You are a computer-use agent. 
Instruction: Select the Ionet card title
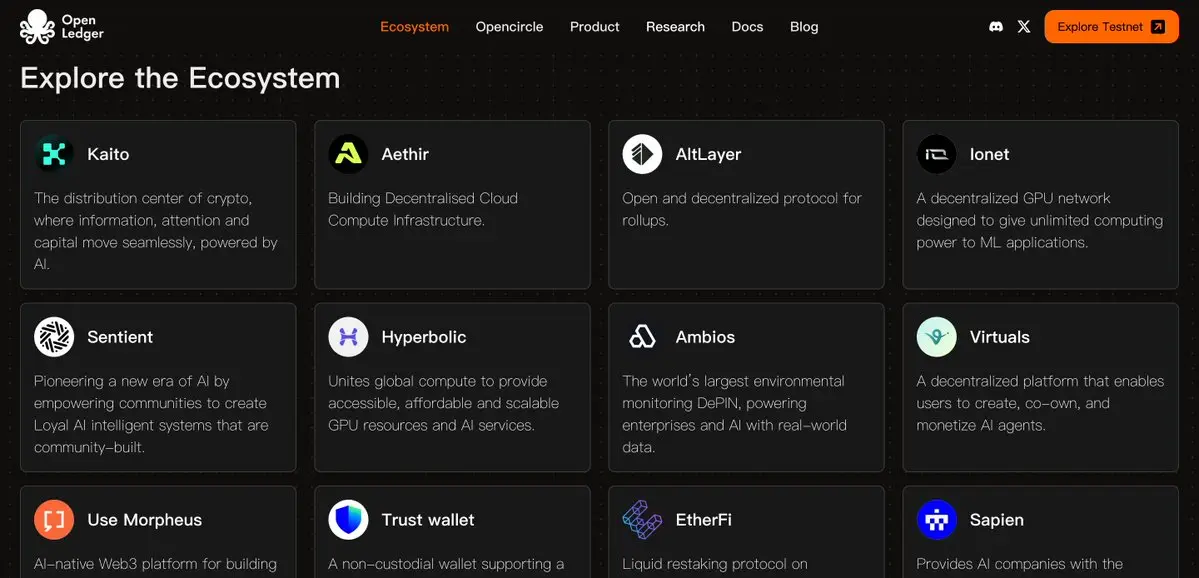(x=989, y=154)
